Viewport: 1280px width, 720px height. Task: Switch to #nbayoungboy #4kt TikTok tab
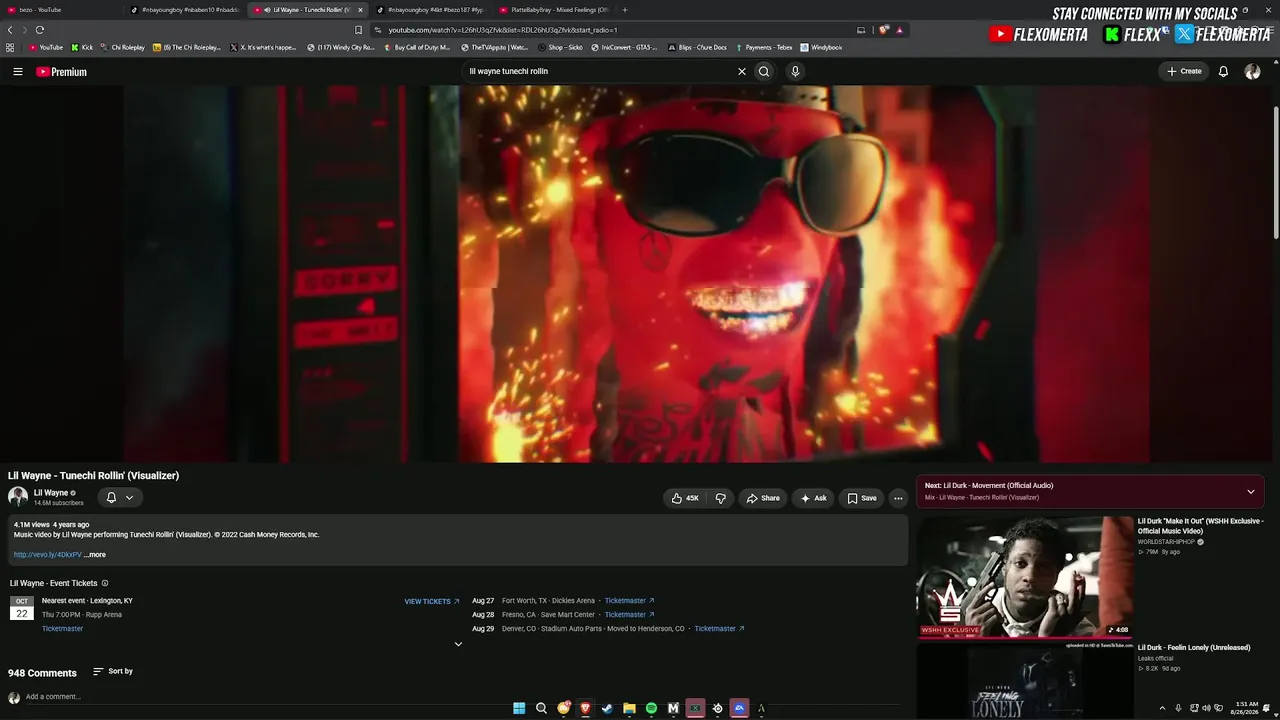pos(430,10)
